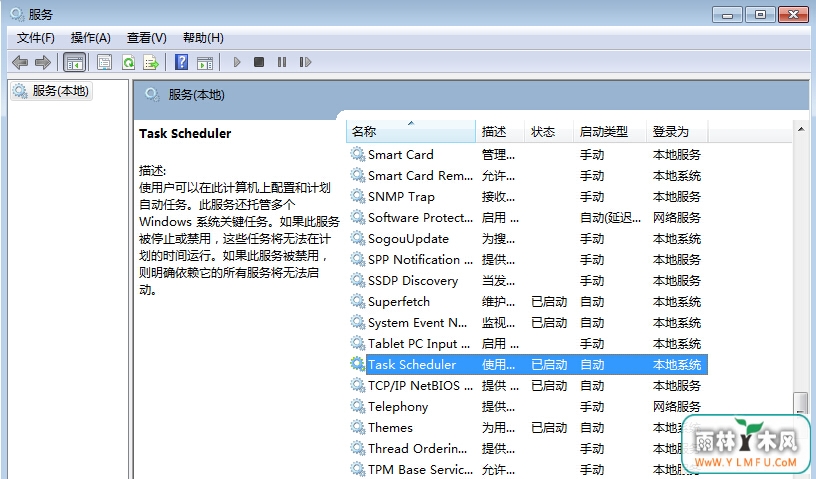Toggle the show/hide console tree icon
Image resolution: width=816 pixels, height=479 pixels.
pos(74,62)
